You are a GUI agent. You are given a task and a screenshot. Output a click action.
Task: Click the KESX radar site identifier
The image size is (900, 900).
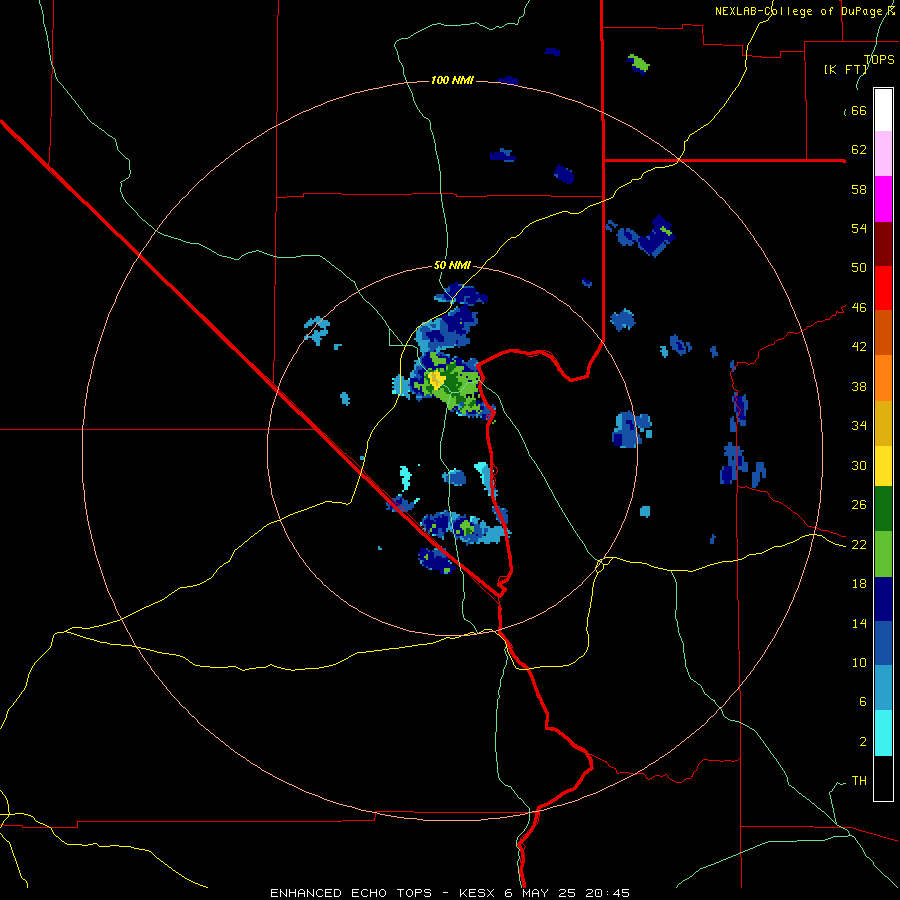478,893
